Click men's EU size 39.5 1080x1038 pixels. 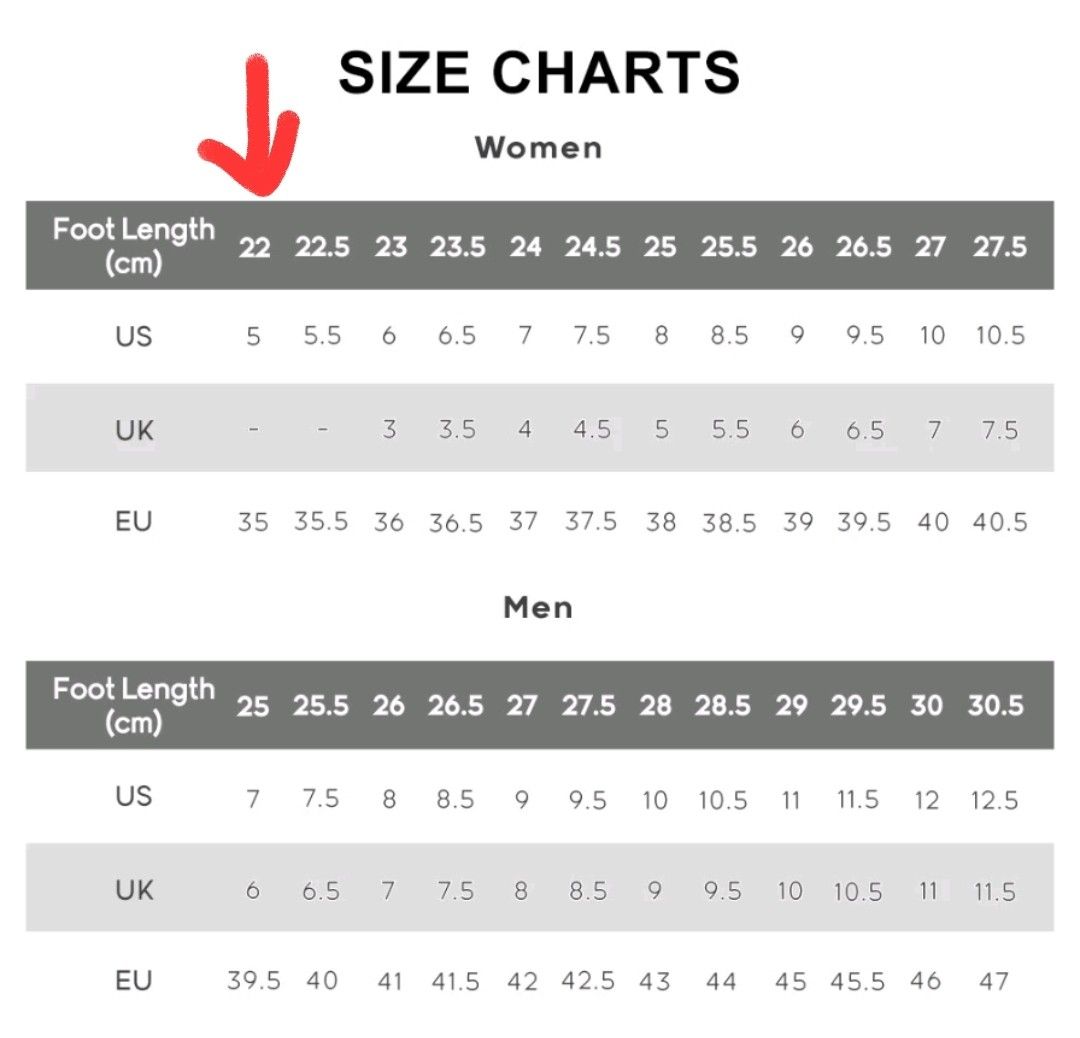coord(253,981)
